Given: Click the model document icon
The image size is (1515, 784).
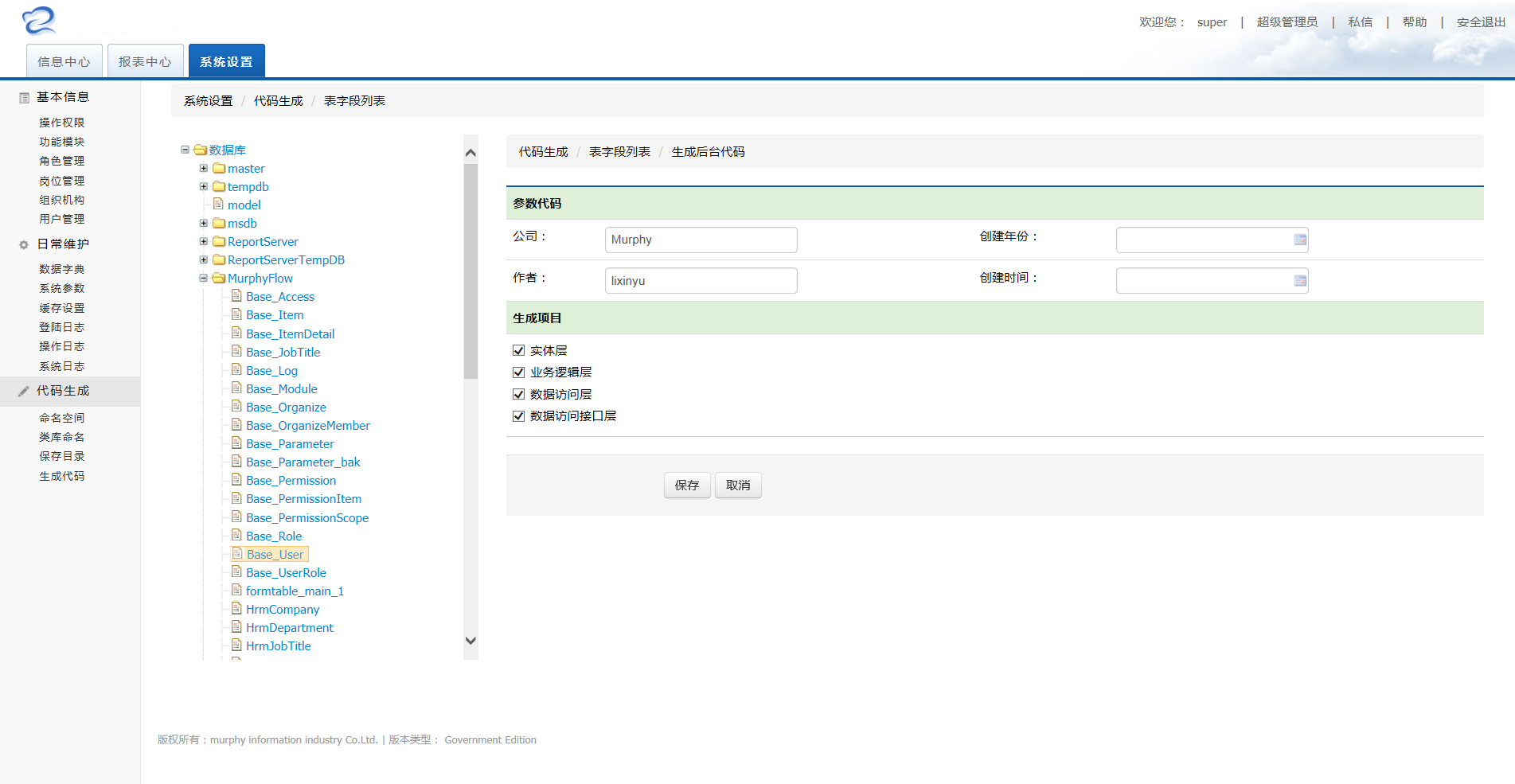Looking at the screenshot, I should coord(218,204).
